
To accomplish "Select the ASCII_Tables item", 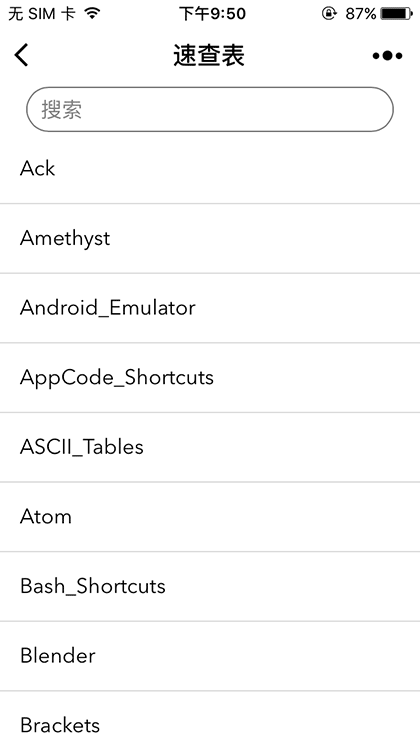I will pyautogui.click(x=210, y=447).
